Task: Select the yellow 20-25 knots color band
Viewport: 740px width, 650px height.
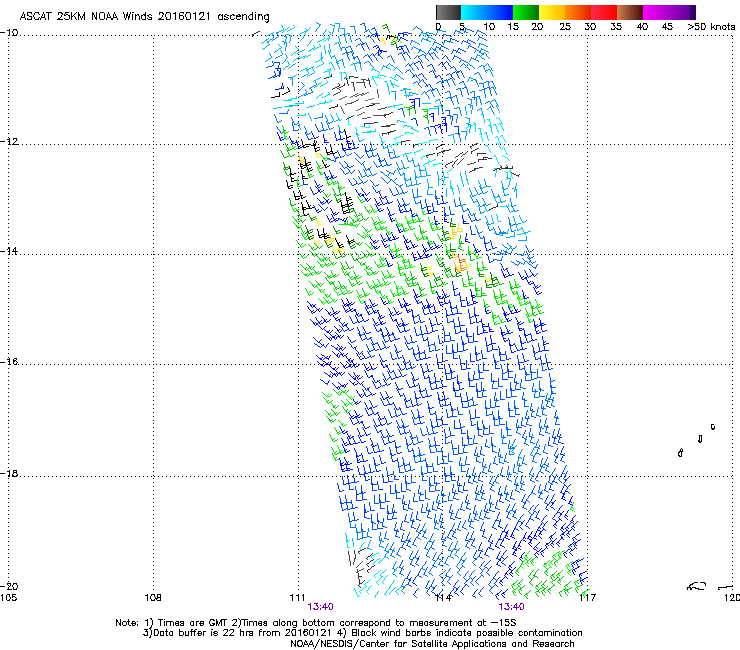Action: click(552, 12)
